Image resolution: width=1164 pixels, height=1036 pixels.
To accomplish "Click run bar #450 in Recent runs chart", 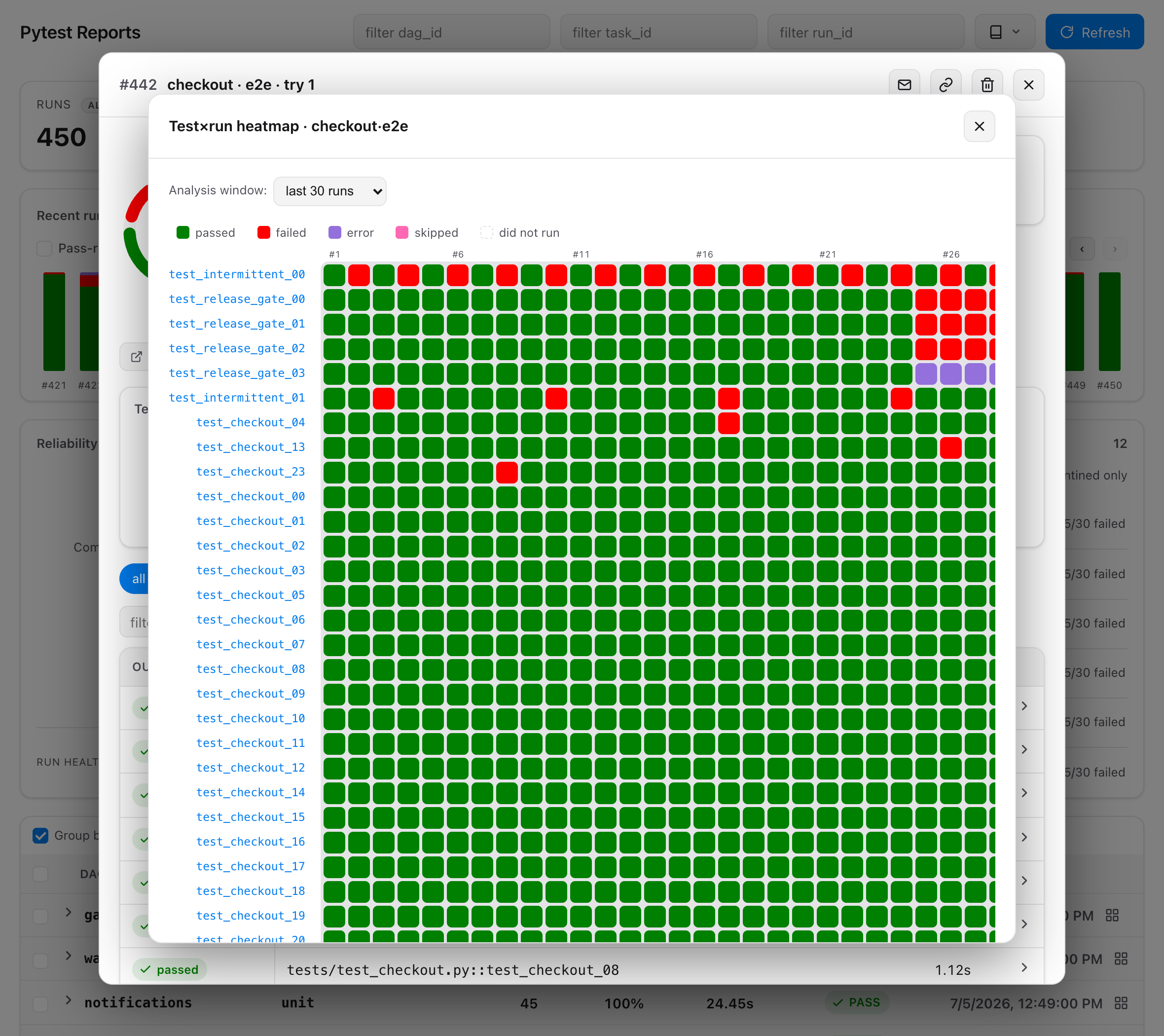I will [1109, 322].
